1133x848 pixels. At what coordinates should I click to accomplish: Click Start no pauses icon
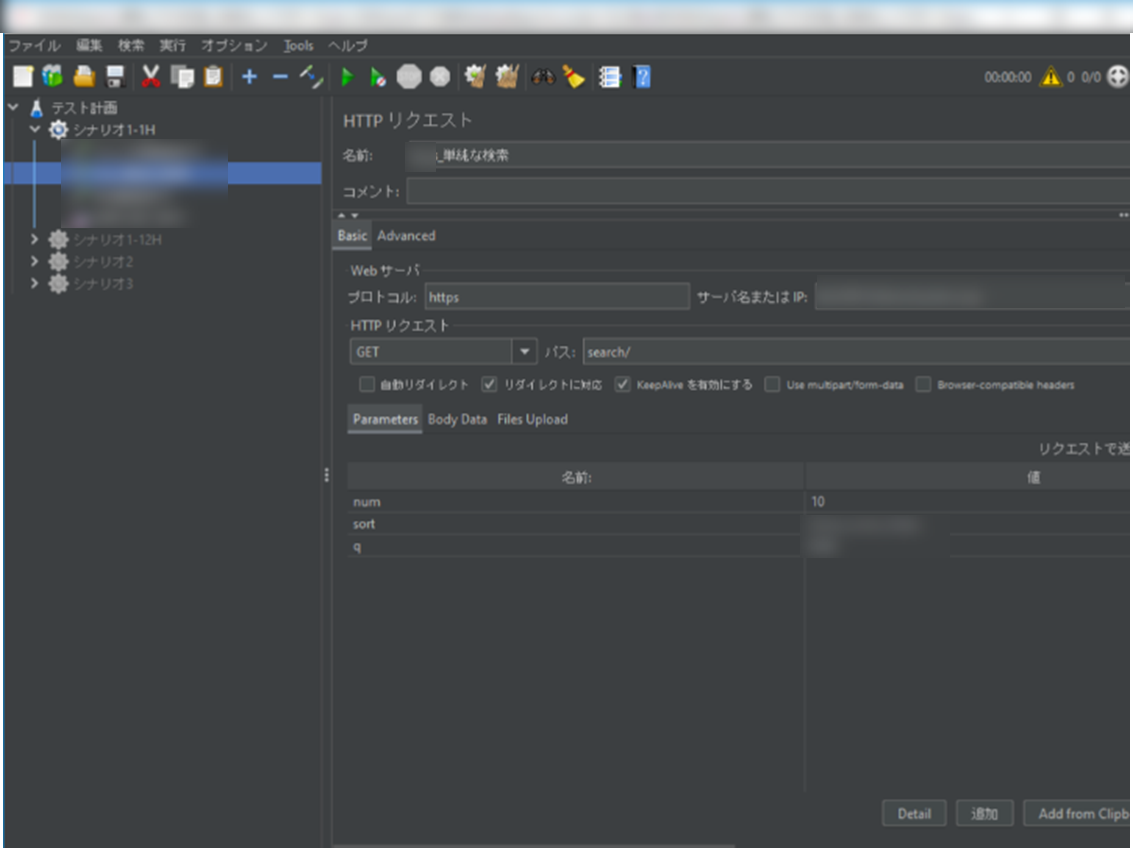tap(377, 77)
